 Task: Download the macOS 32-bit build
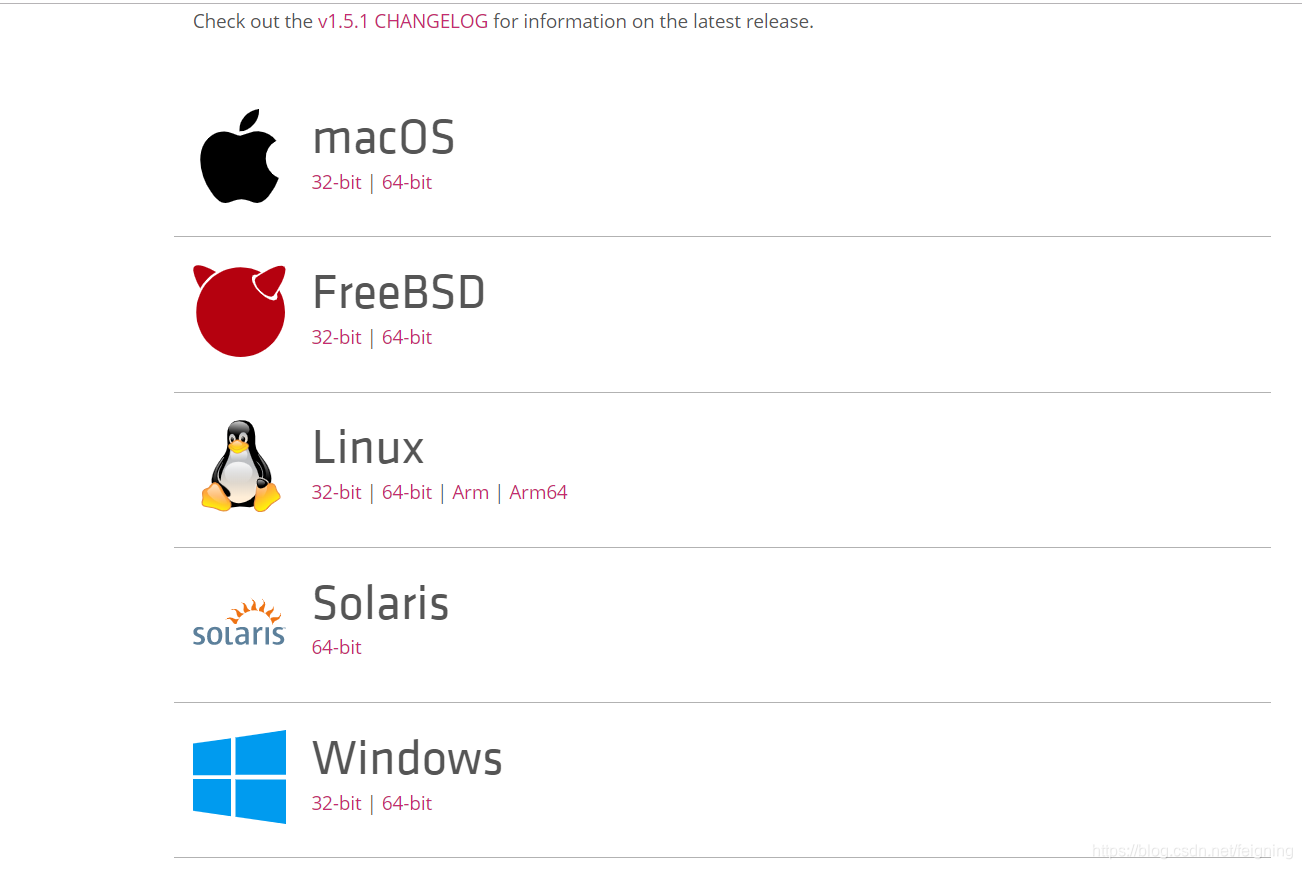(336, 182)
